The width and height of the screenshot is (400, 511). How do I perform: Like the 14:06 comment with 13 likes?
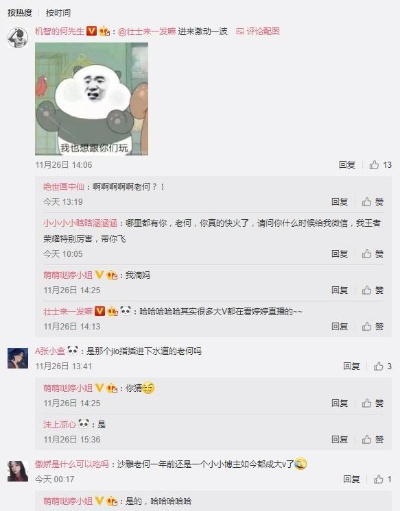click(x=374, y=165)
